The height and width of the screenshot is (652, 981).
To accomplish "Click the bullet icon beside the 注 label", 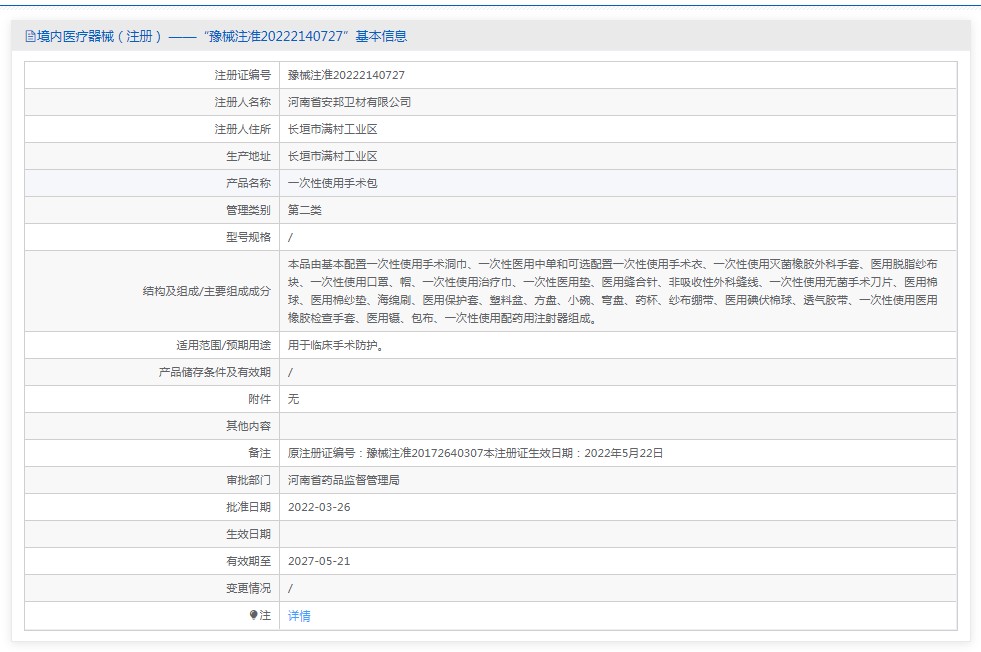I will point(254,615).
